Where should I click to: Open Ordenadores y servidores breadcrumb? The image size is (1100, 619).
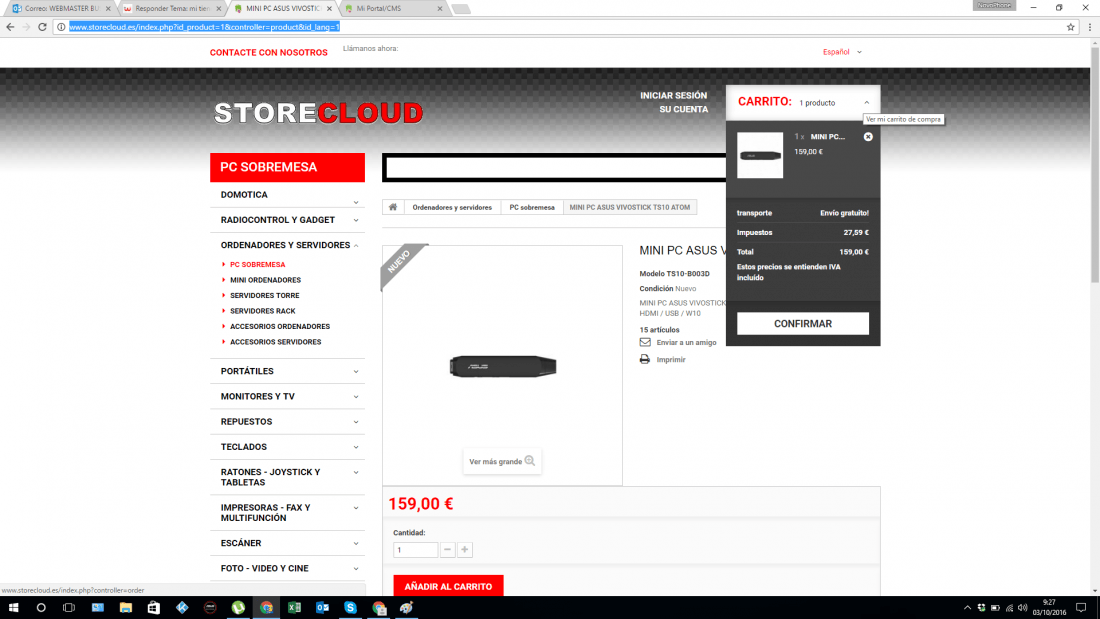click(x=452, y=207)
